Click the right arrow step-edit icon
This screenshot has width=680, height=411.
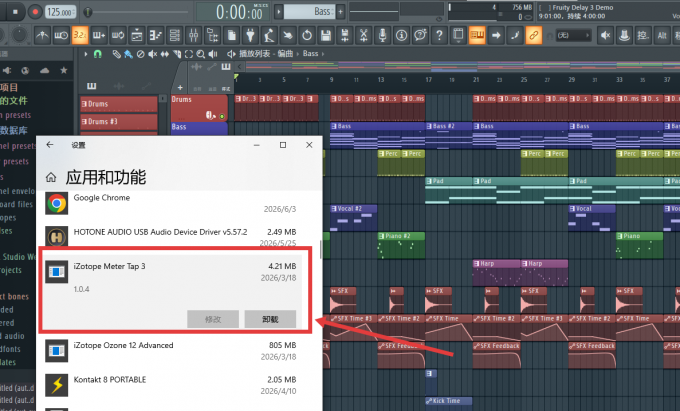click(496, 36)
